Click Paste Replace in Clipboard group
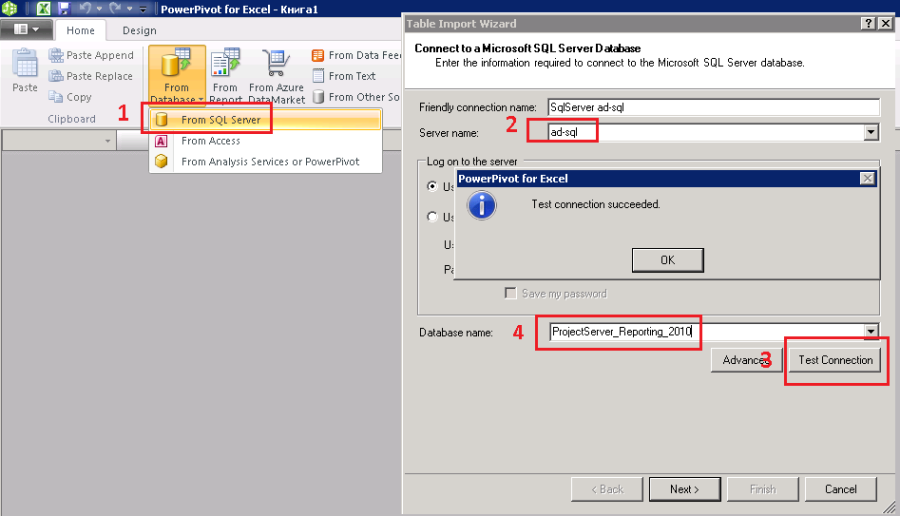The image size is (900, 516). [x=91, y=76]
